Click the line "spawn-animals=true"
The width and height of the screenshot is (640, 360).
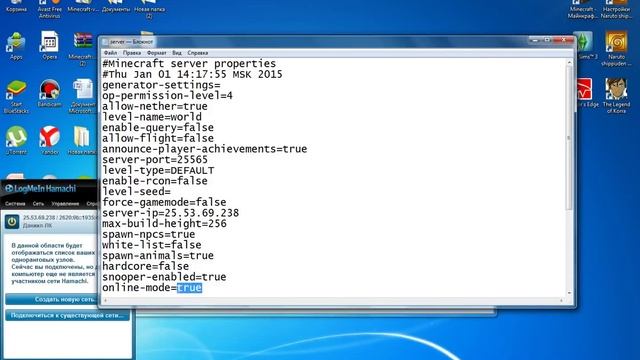point(158,256)
